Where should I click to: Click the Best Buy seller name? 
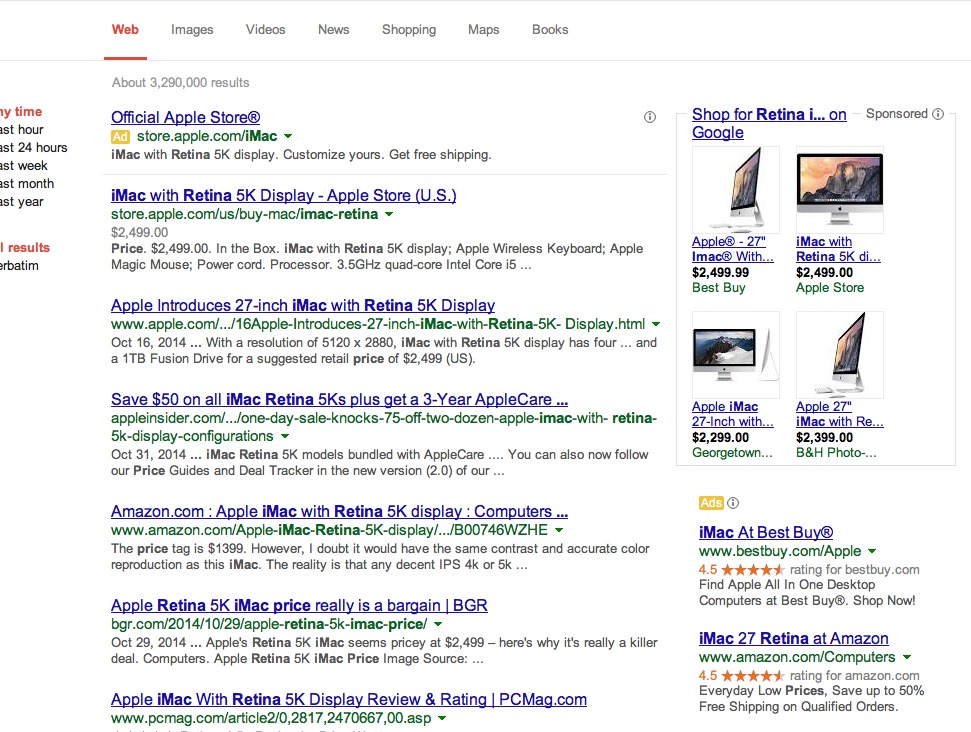point(719,287)
